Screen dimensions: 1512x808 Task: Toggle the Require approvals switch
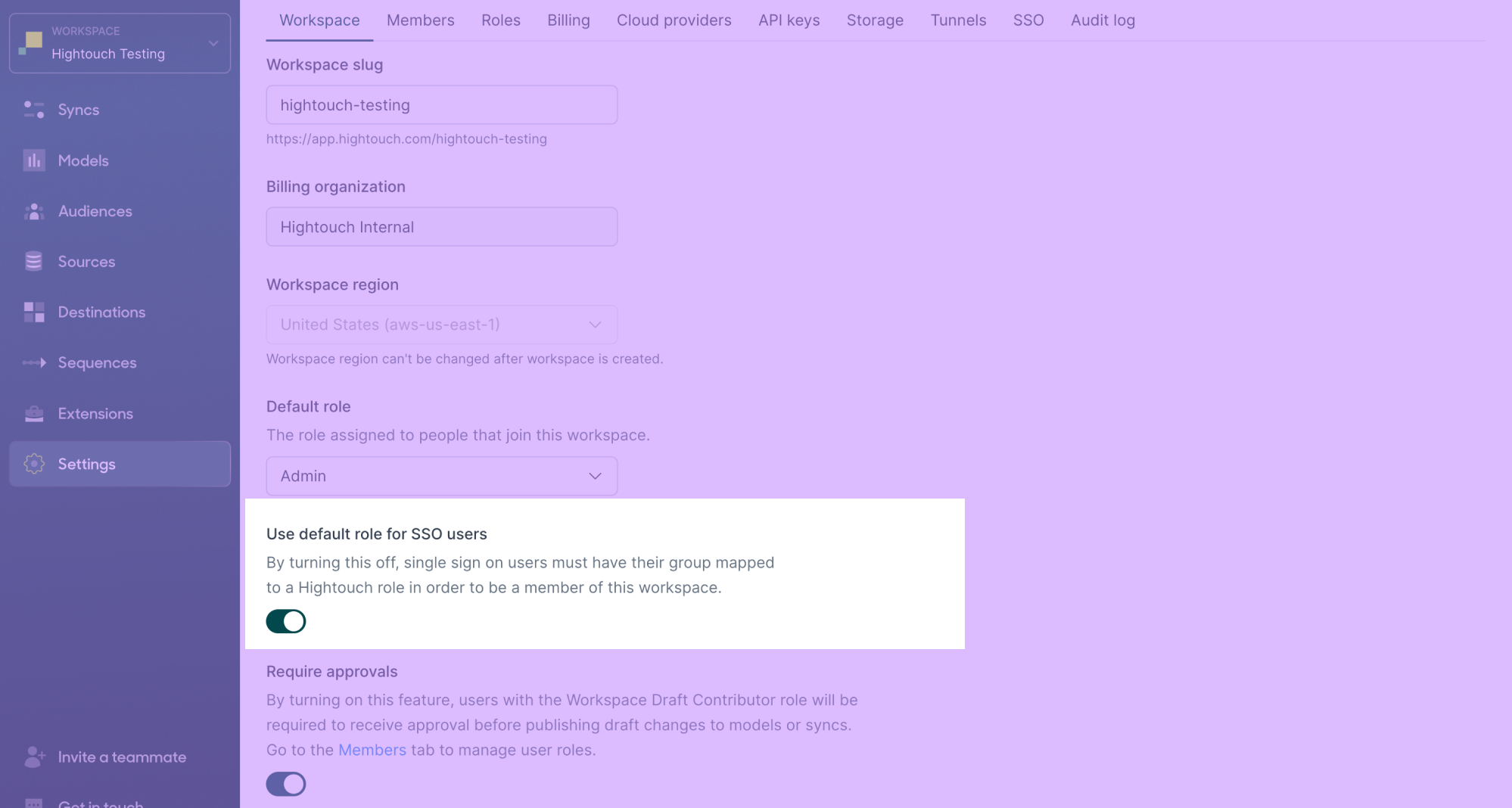click(x=286, y=784)
